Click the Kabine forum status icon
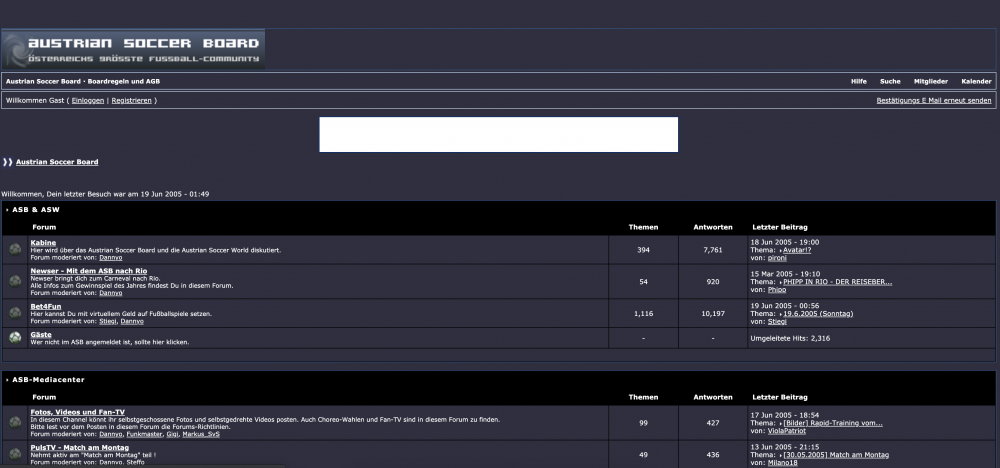This screenshot has width=1000, height=468. 15,250
